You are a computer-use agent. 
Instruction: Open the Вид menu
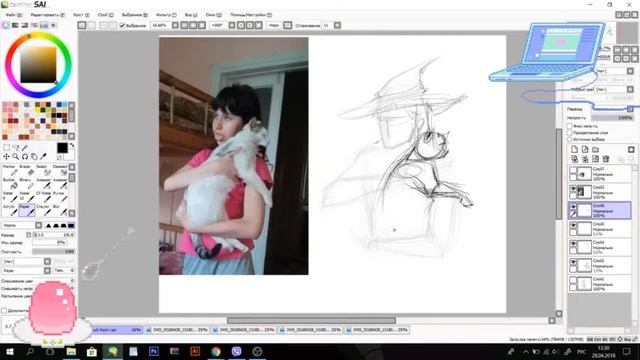(x=191, y=15)
